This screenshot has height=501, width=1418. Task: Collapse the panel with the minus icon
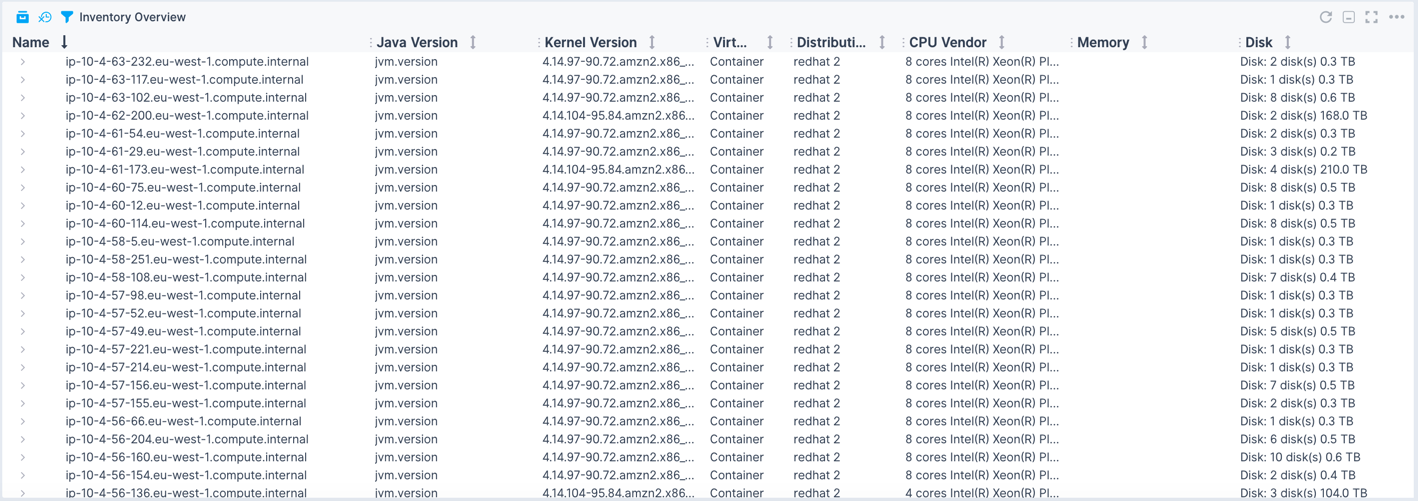pyautogui.click(x=1349, y=17)
